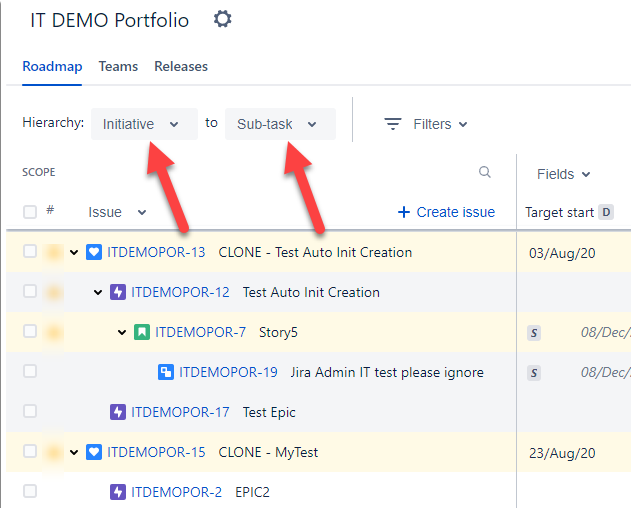631x508 pixels.
Task: Check the box for ITDEMOPOR-7 Story5
Action: point(30,331)
